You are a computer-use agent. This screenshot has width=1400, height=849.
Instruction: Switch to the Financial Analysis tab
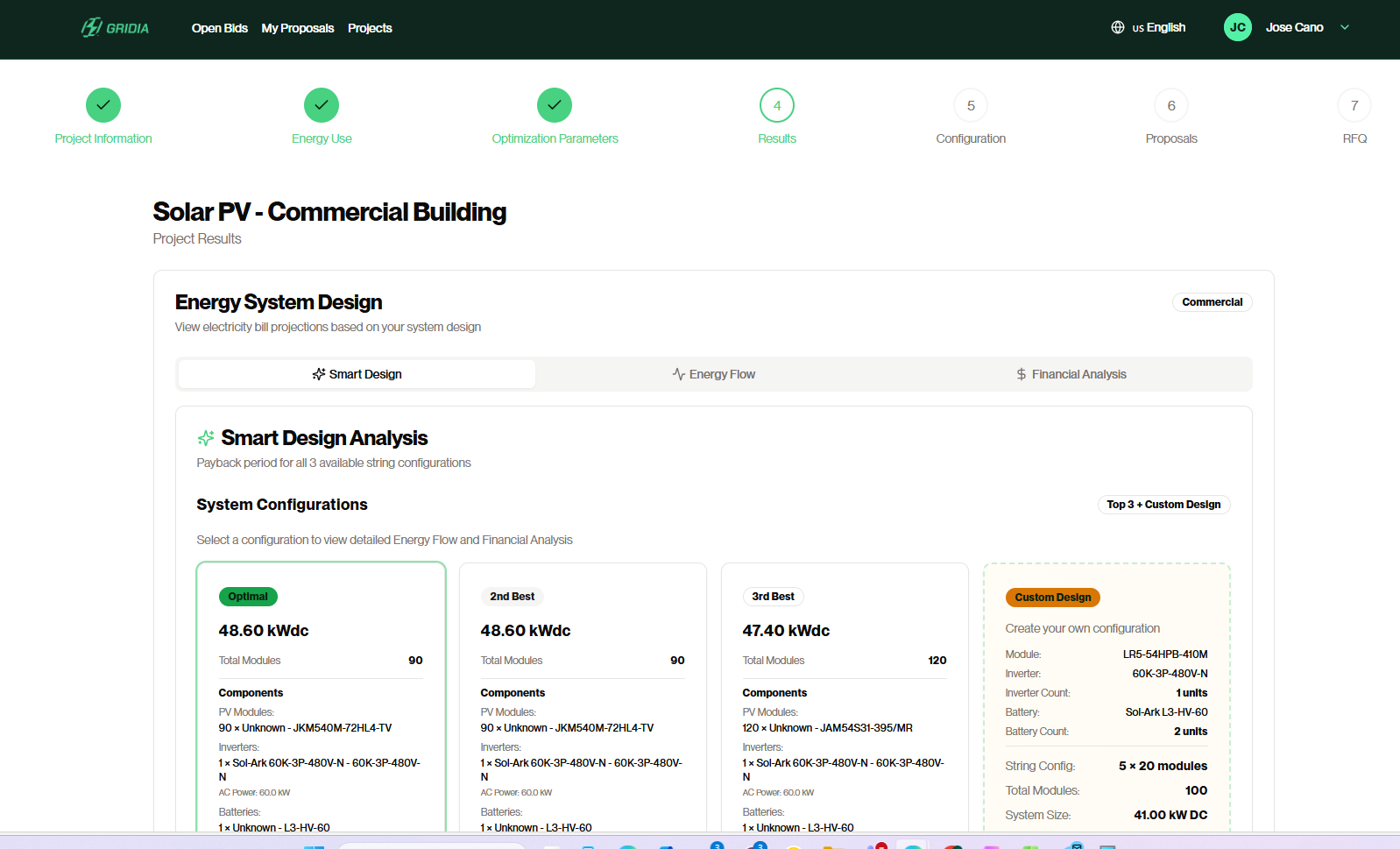pyautogui.click(x=1071, y=374)
